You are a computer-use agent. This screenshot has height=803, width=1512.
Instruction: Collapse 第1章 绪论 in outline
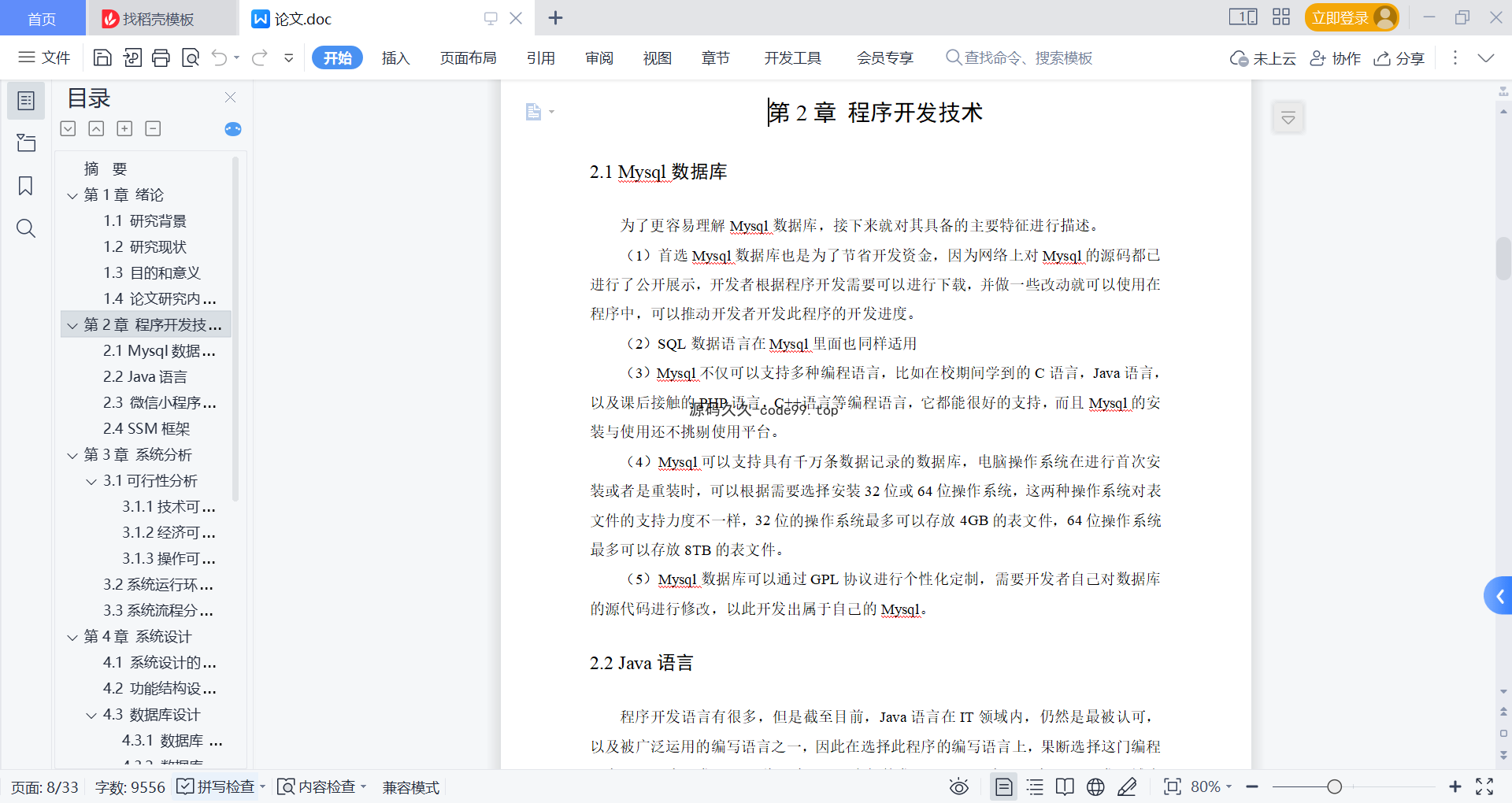click(x=72, y=195)
